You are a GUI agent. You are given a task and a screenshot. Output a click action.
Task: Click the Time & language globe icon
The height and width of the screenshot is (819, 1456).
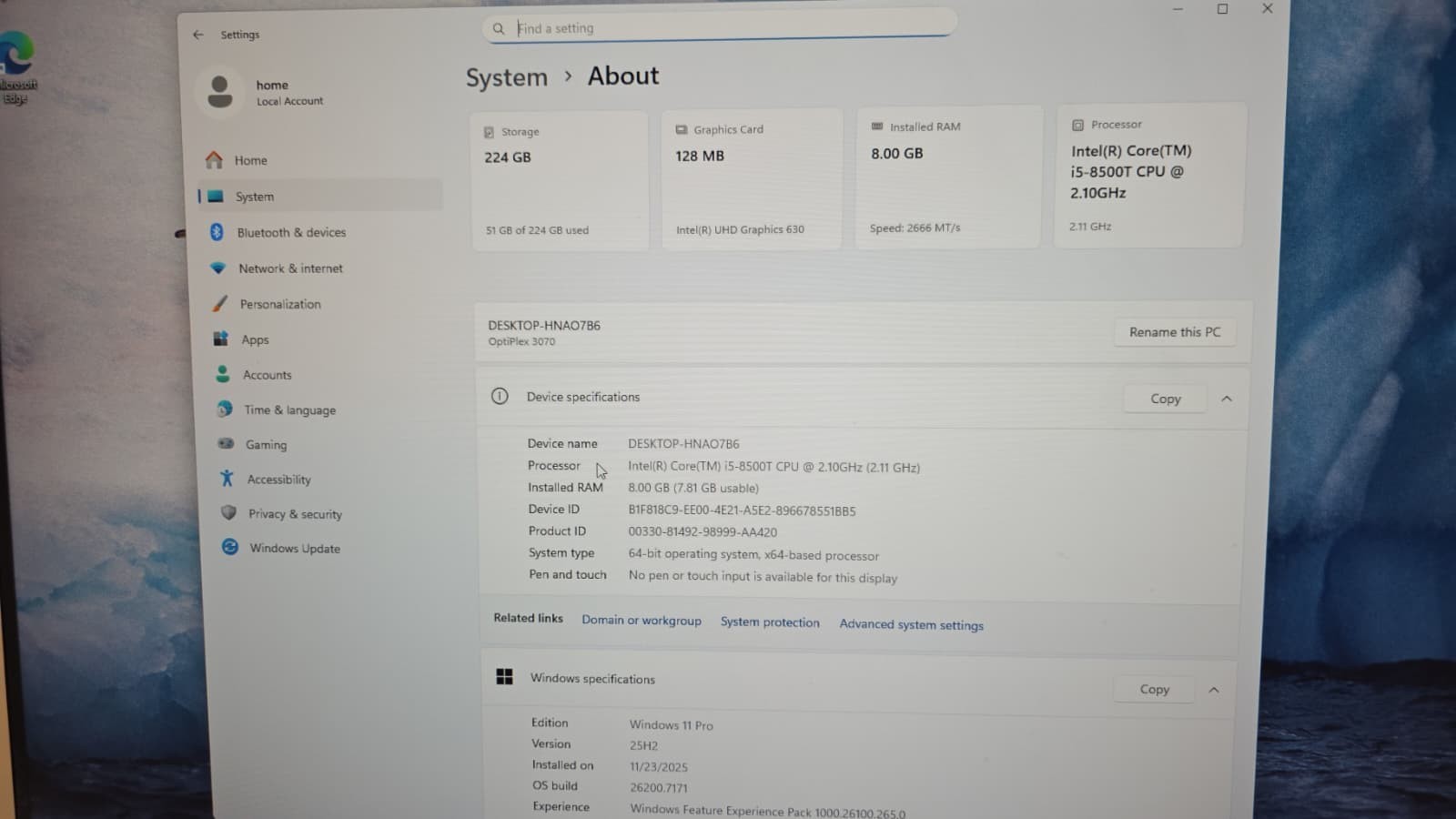(x=224, y=409)
